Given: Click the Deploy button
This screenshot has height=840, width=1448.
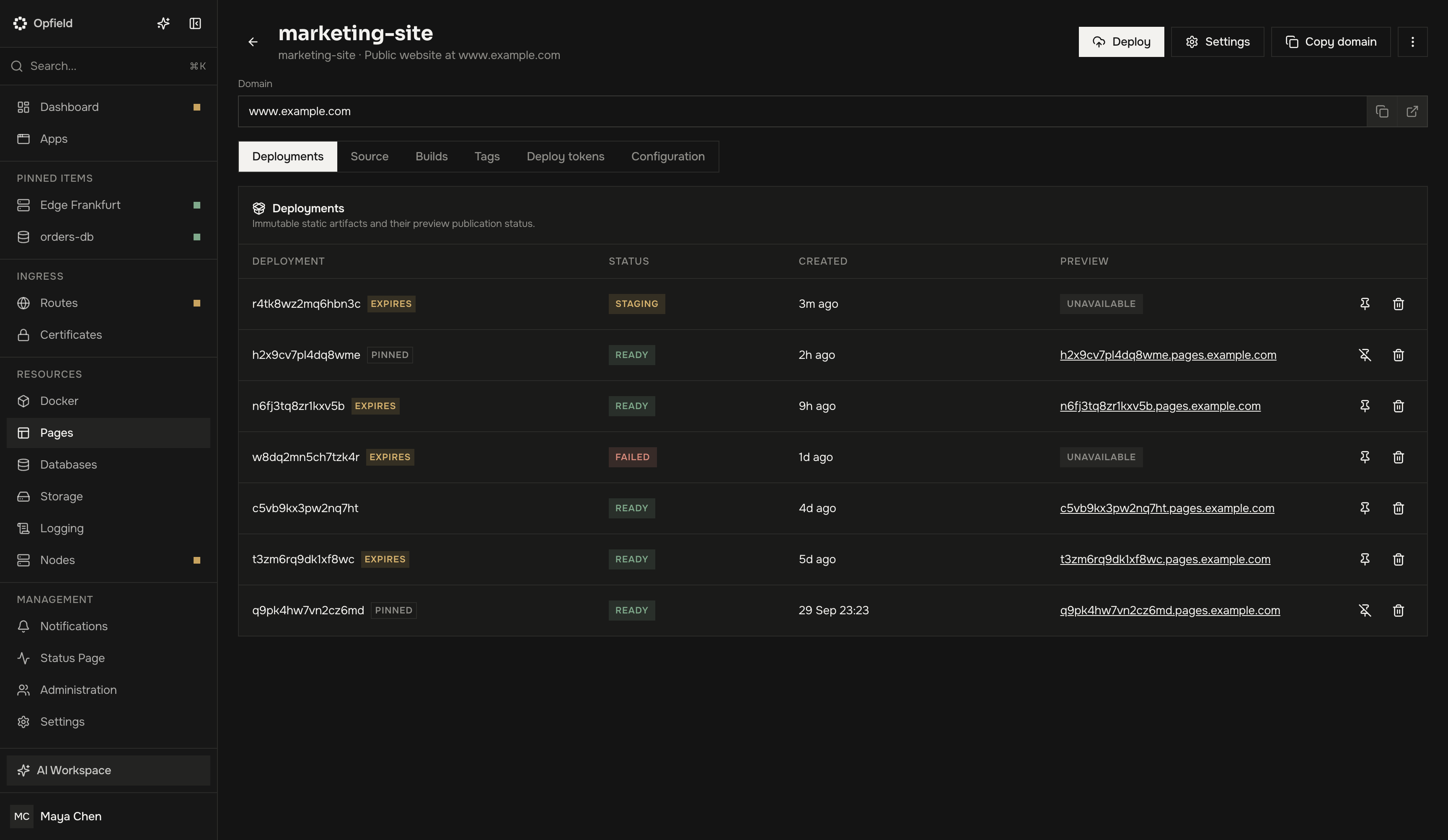Looking at the screenshot, I should pos(1121,42).
